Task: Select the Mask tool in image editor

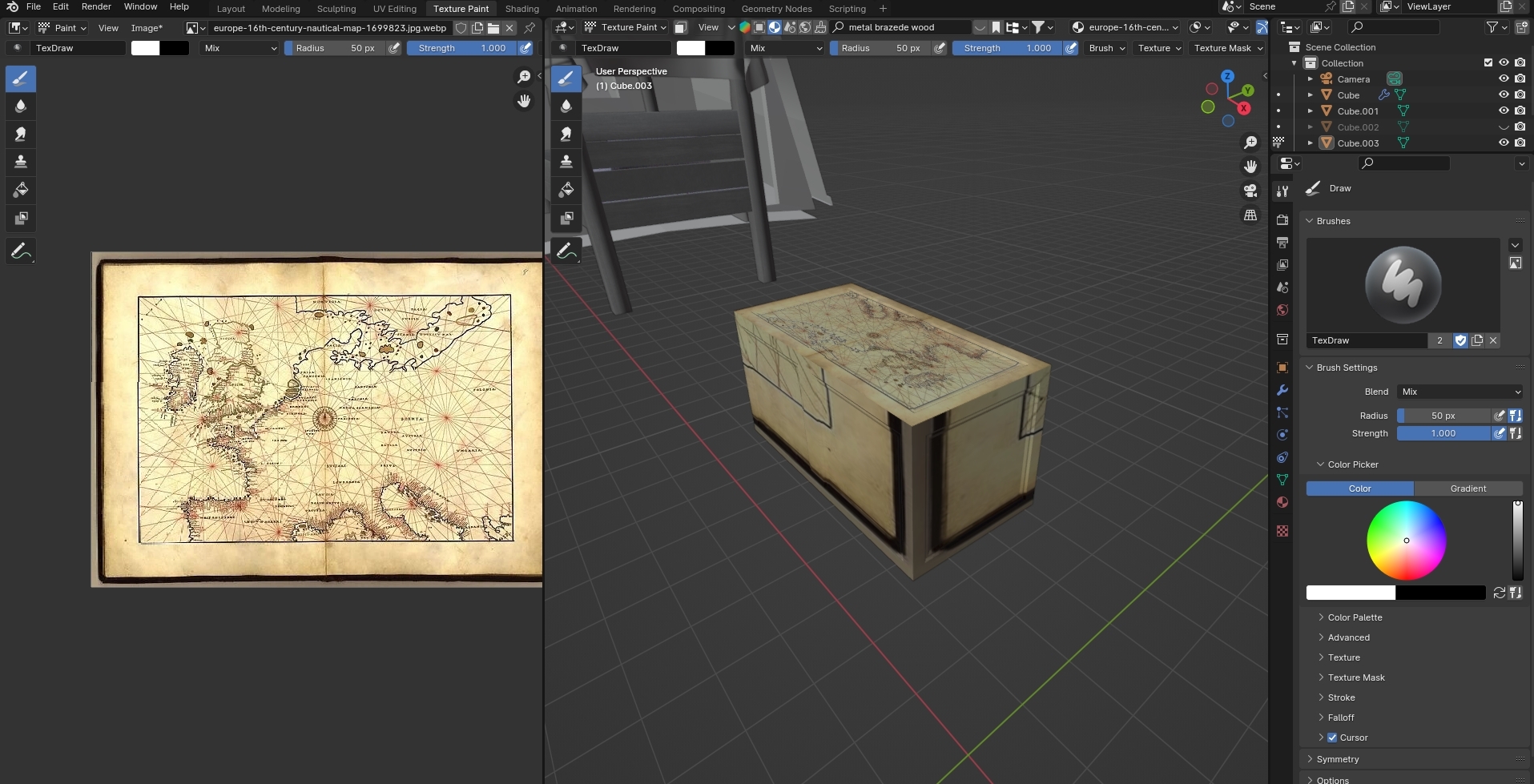Action: point(21,218)
